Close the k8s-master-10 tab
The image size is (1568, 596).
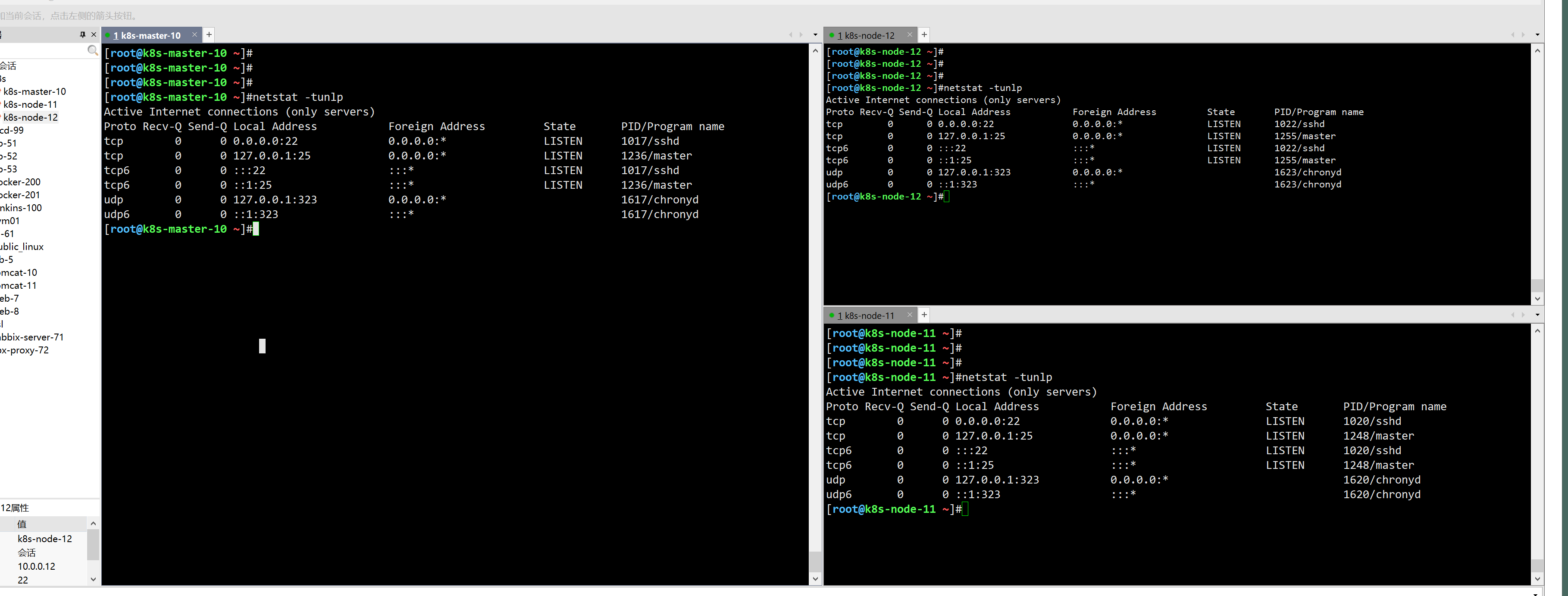coord(195,34)
